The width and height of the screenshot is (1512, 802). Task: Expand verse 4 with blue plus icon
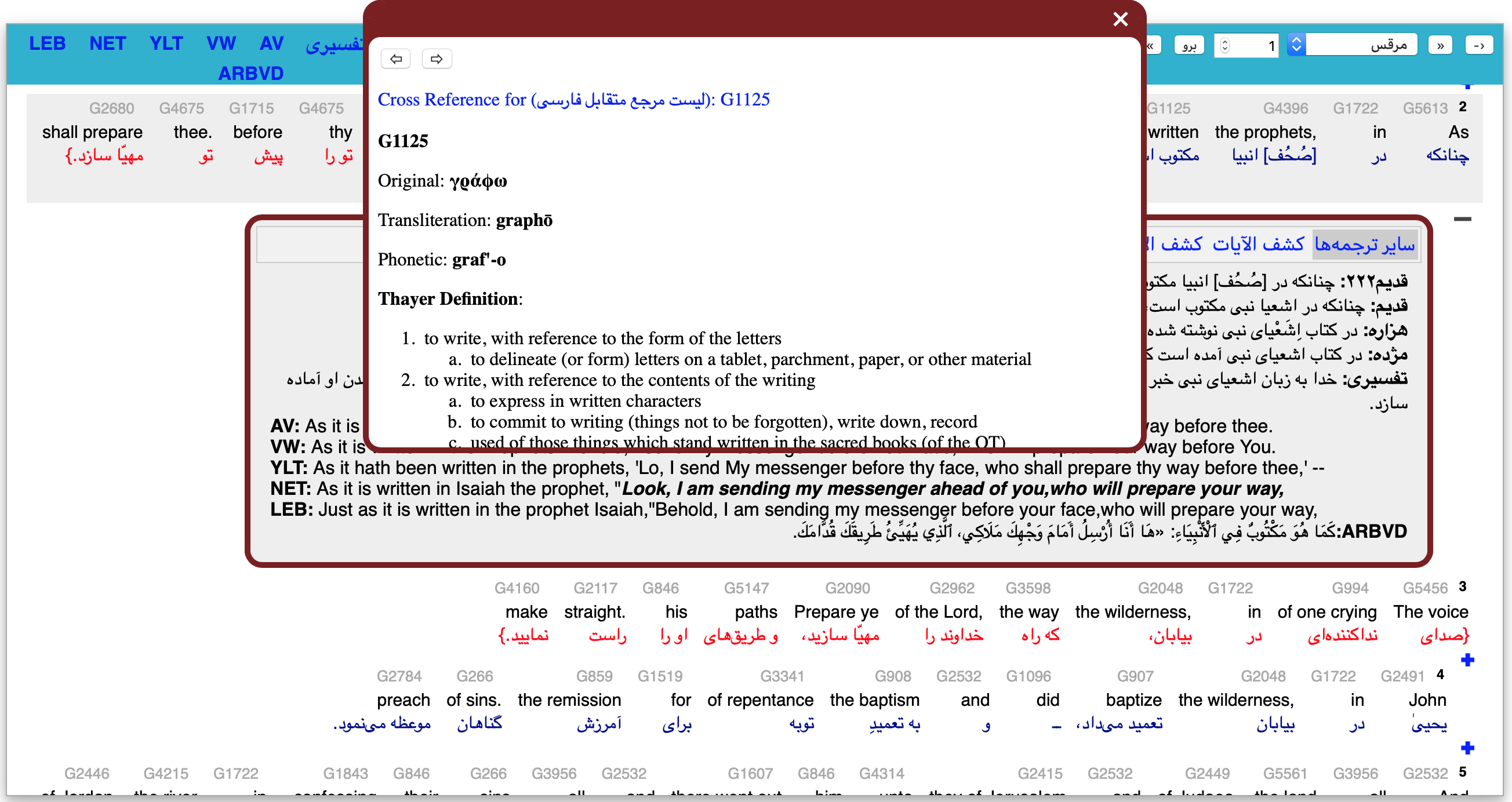coord(1467,748)
